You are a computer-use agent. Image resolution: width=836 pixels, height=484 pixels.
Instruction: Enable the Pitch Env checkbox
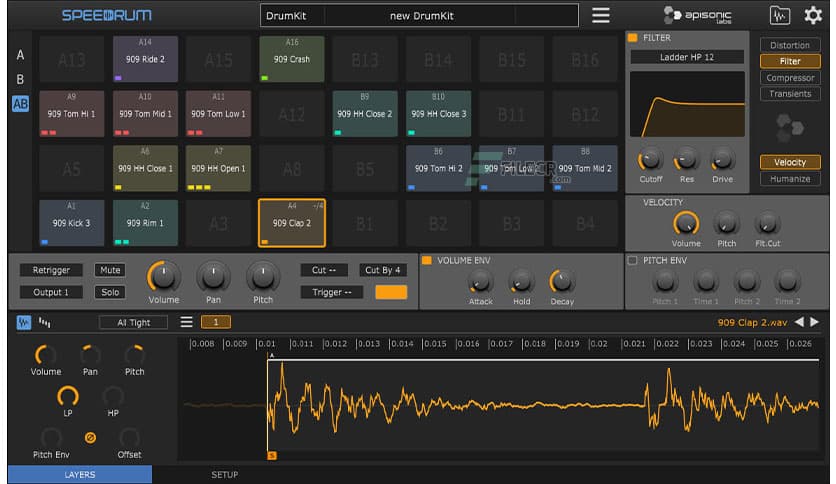[632, 260]
